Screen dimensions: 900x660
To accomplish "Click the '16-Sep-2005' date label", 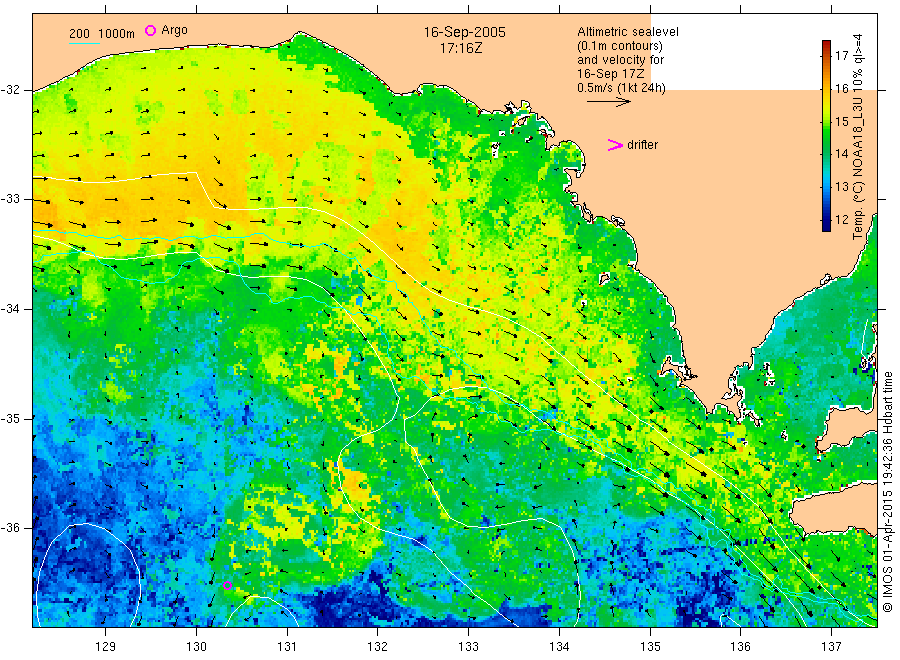I will pos(464,33).
